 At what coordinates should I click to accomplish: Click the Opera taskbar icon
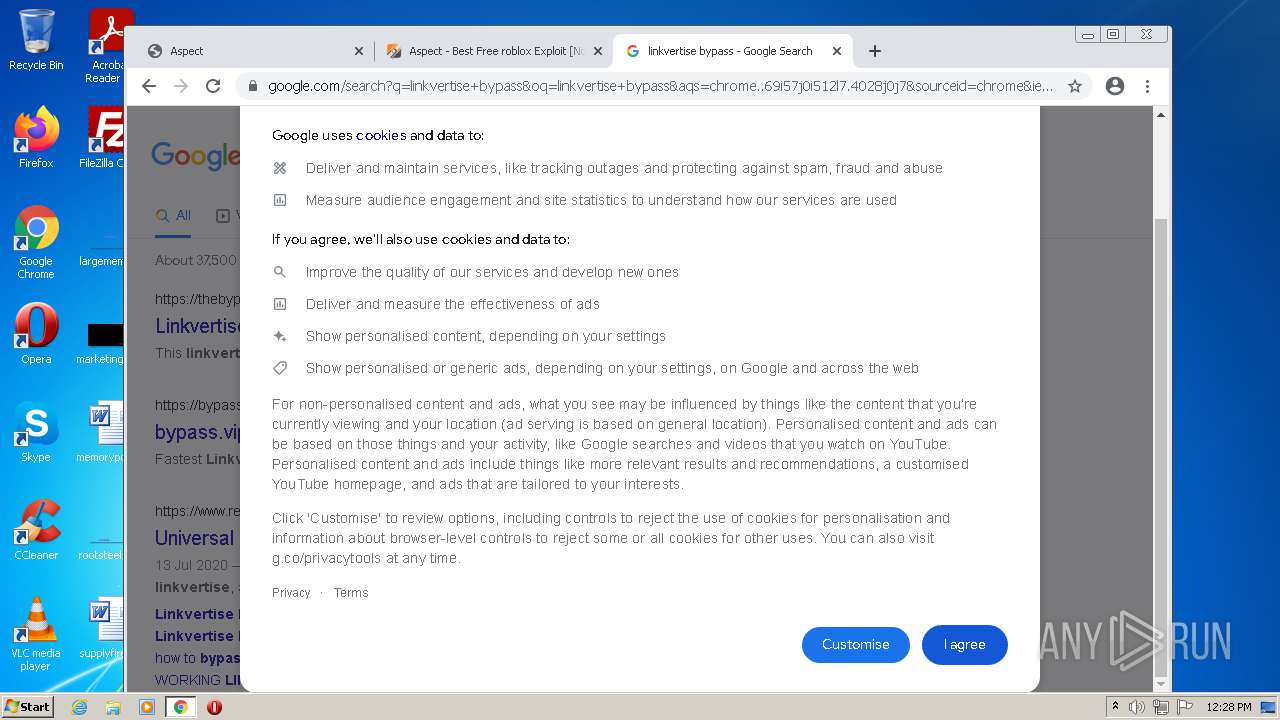click(x=214, y=707)
